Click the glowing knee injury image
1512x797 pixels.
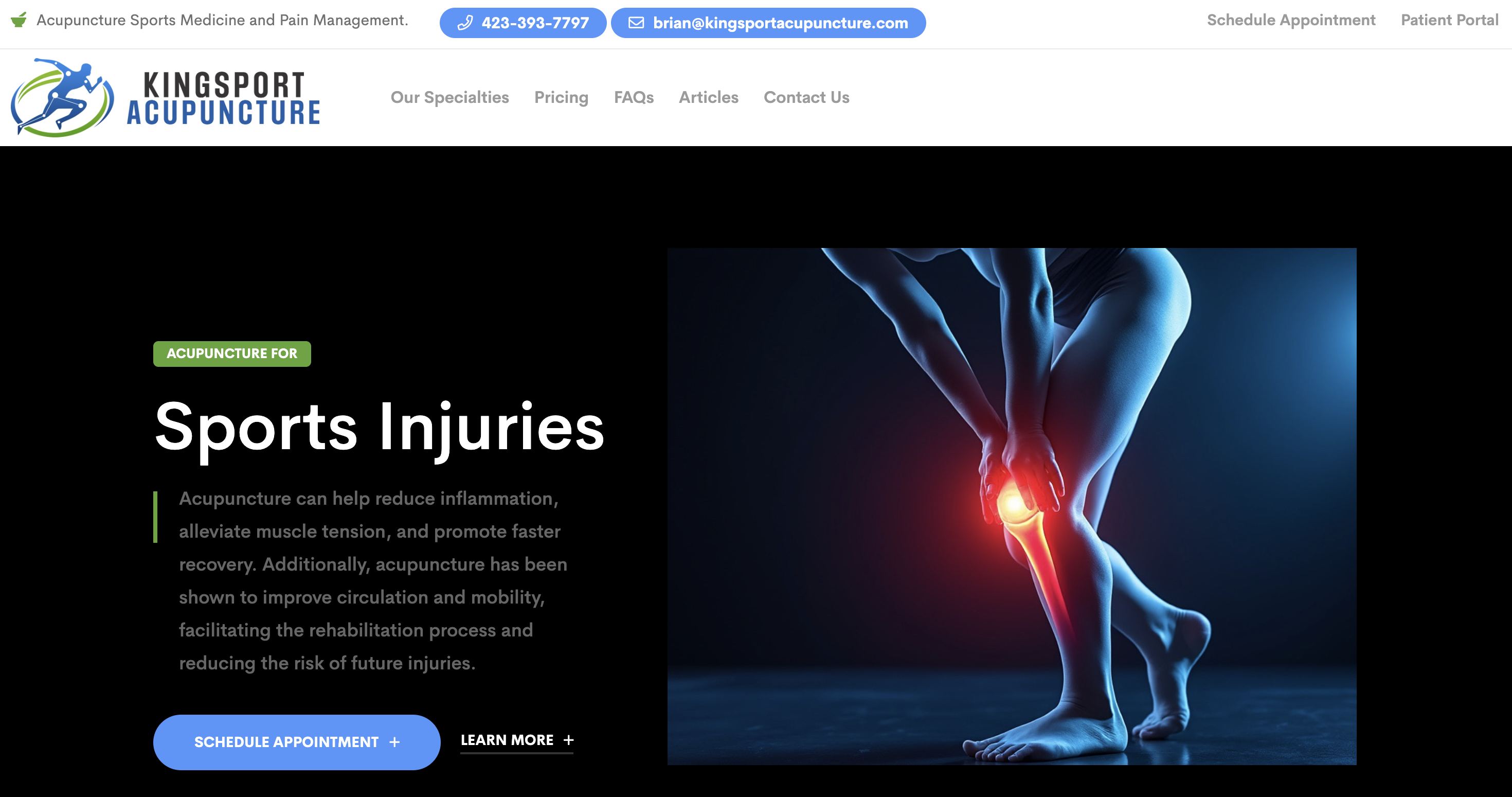[x=1011, y=506]
